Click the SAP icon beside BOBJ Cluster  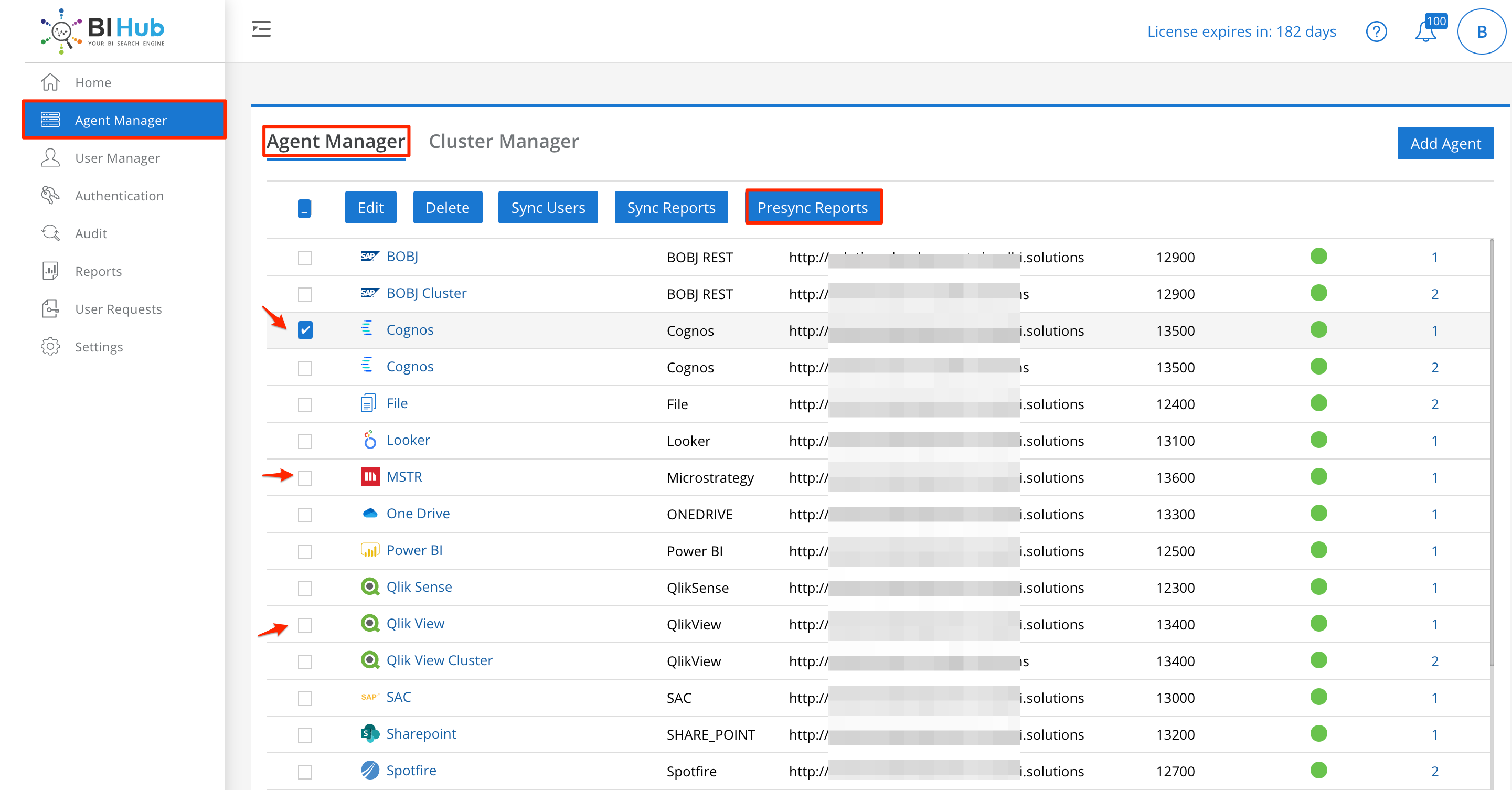coord(370,293)
